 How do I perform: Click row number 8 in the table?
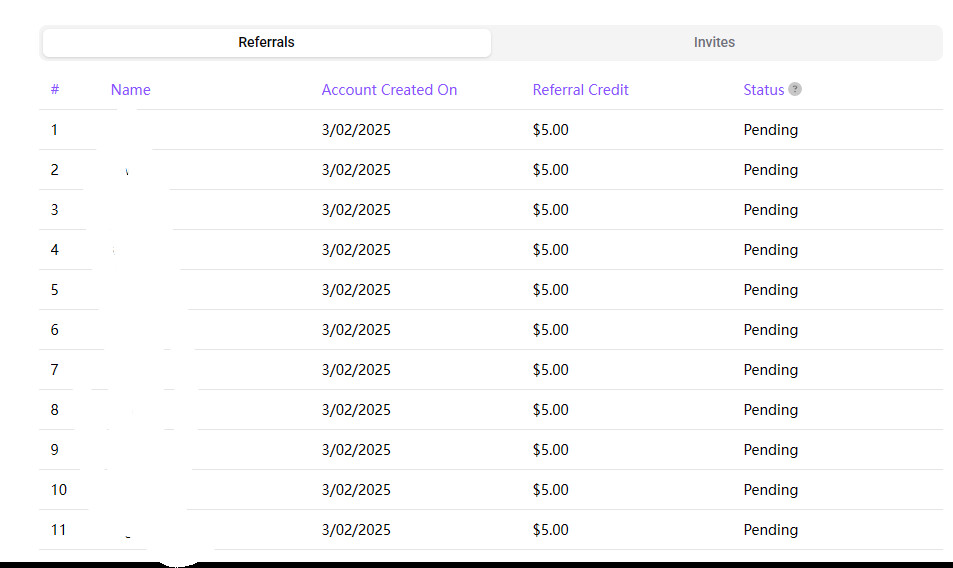[55, 410]
